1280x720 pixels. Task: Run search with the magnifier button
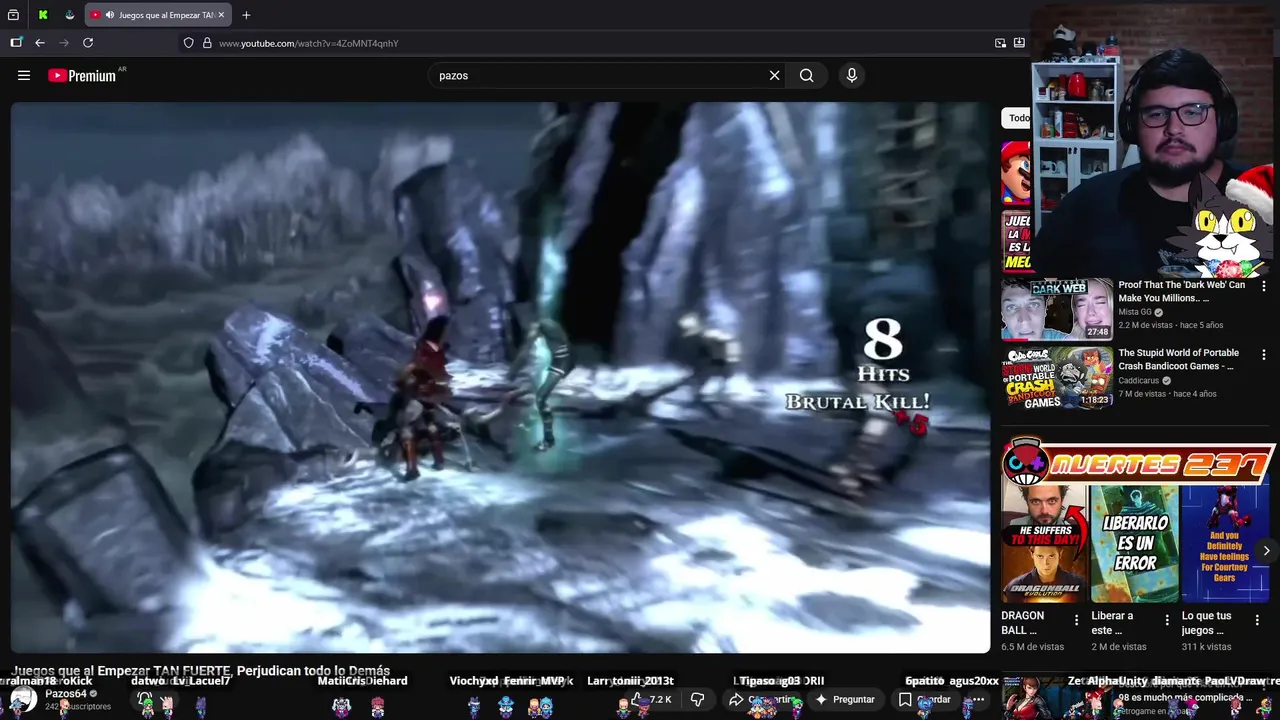click(806, 75)
